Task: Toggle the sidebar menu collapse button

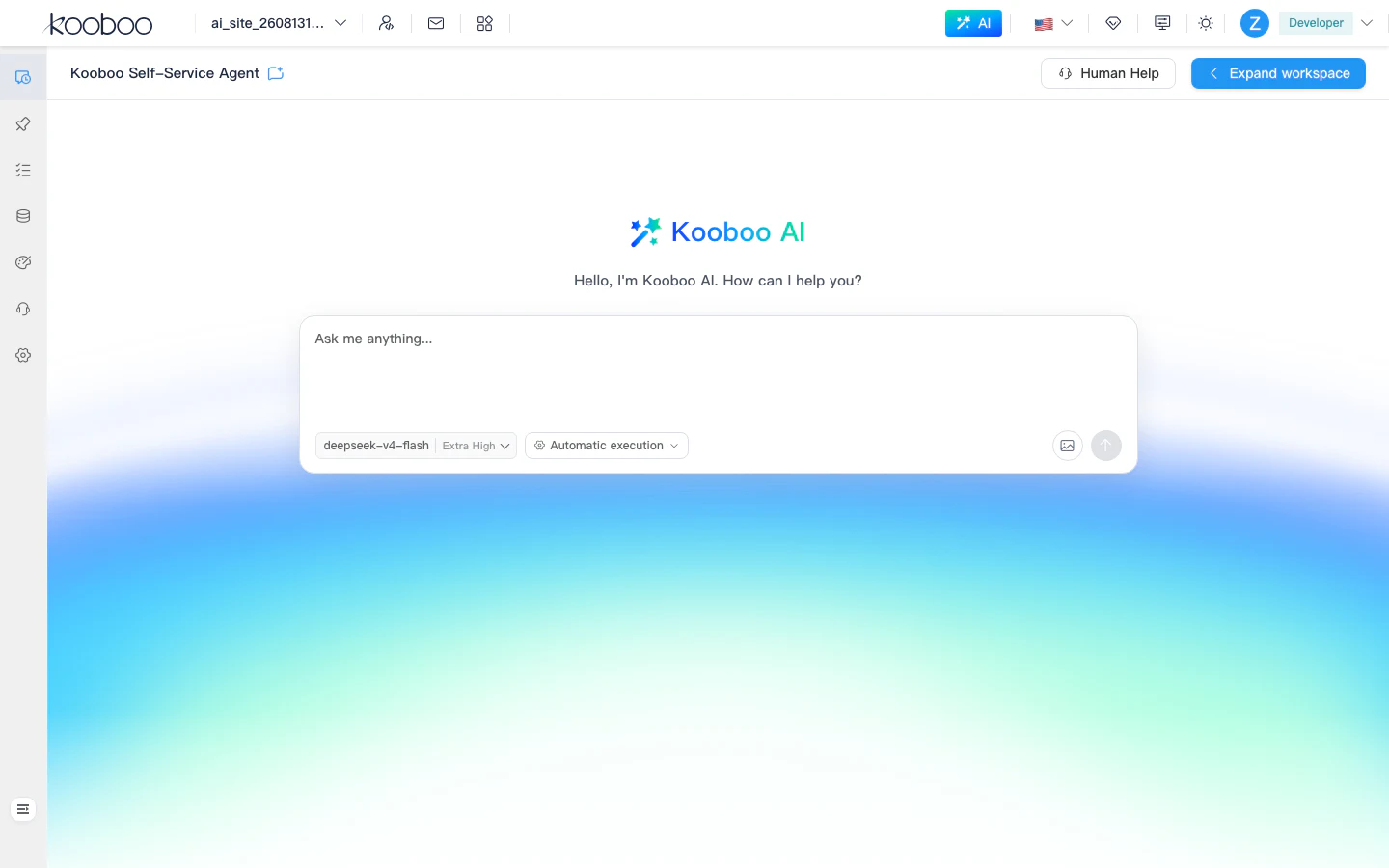Action: pyautogui.click(x=23, y=809)
